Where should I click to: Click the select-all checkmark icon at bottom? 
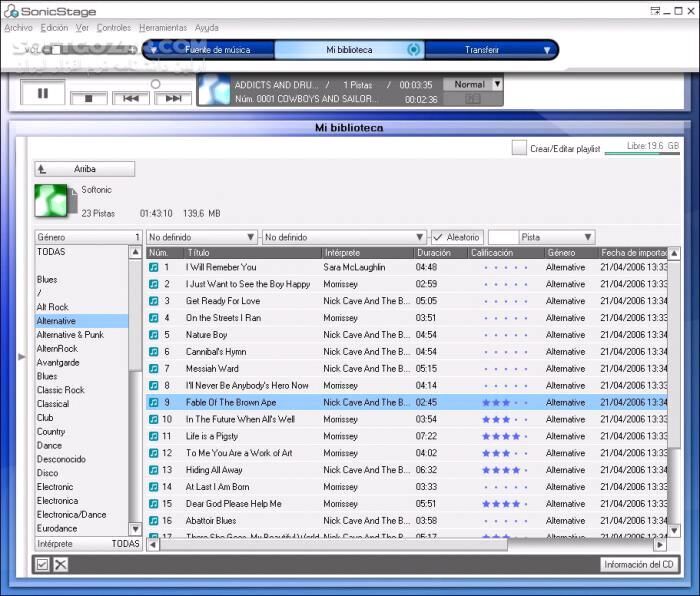(42, 565)
